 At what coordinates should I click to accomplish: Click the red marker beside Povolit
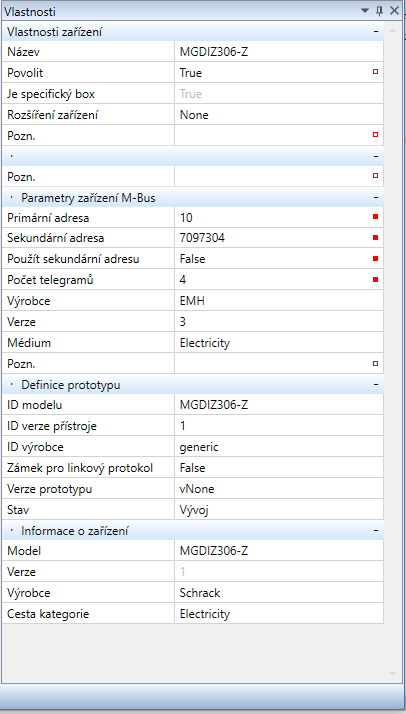[x=376, y=72]
